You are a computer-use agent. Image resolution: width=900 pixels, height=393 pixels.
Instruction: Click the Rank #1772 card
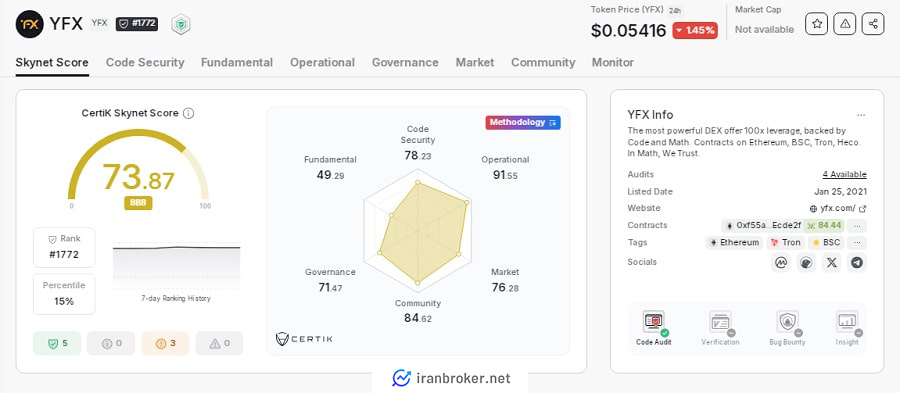pyautogui.click(x=64, y=247)
